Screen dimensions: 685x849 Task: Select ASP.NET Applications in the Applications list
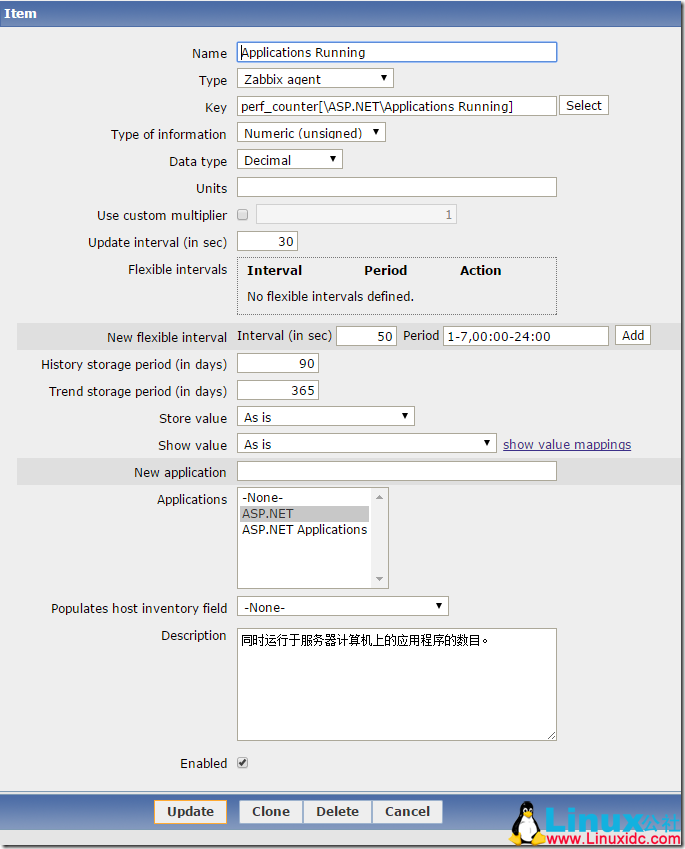click(x=304, y=529)
